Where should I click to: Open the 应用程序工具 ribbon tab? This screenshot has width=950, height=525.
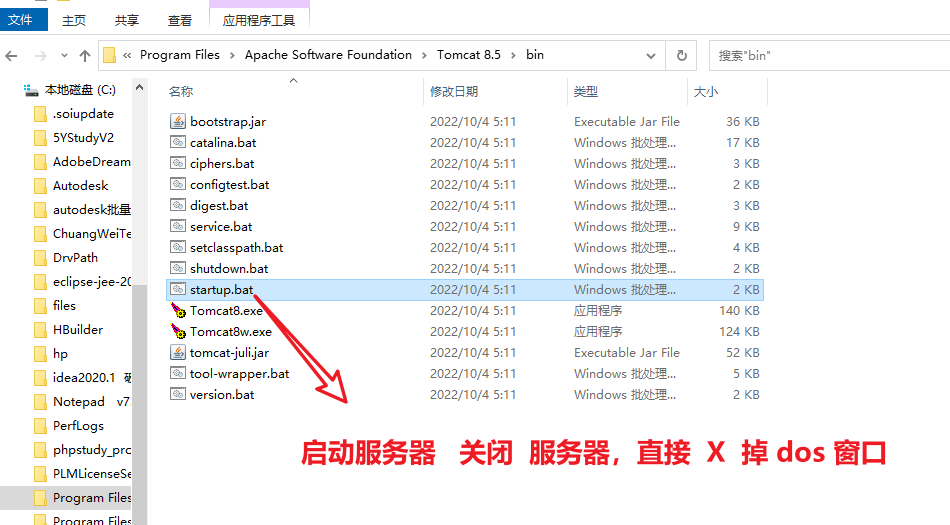(259, 21)
